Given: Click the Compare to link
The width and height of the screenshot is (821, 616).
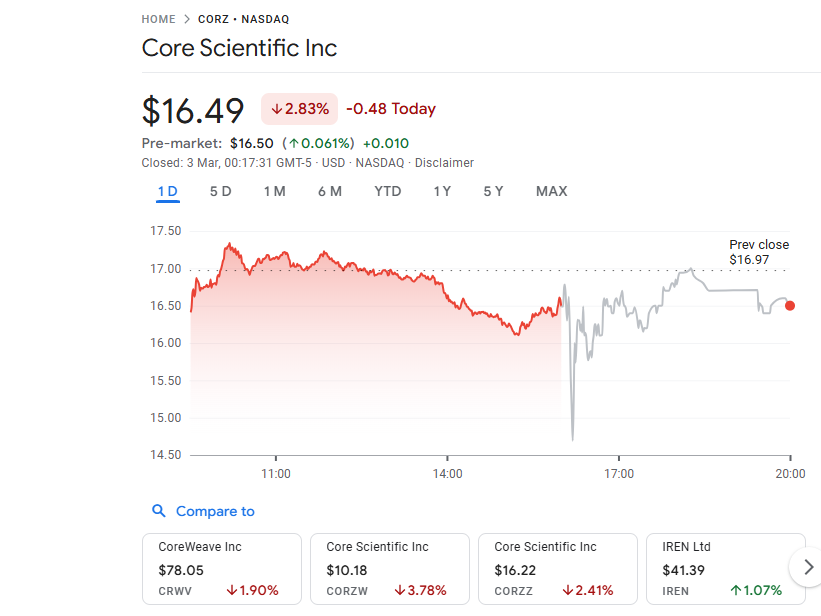Looking at the screenshot, I should point(215,511).
